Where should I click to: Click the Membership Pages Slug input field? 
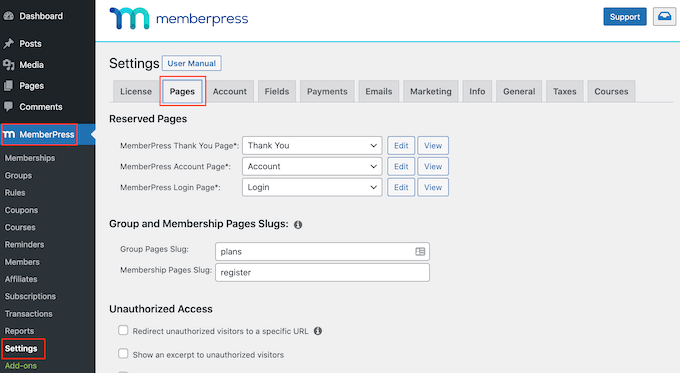pos(322,272)
